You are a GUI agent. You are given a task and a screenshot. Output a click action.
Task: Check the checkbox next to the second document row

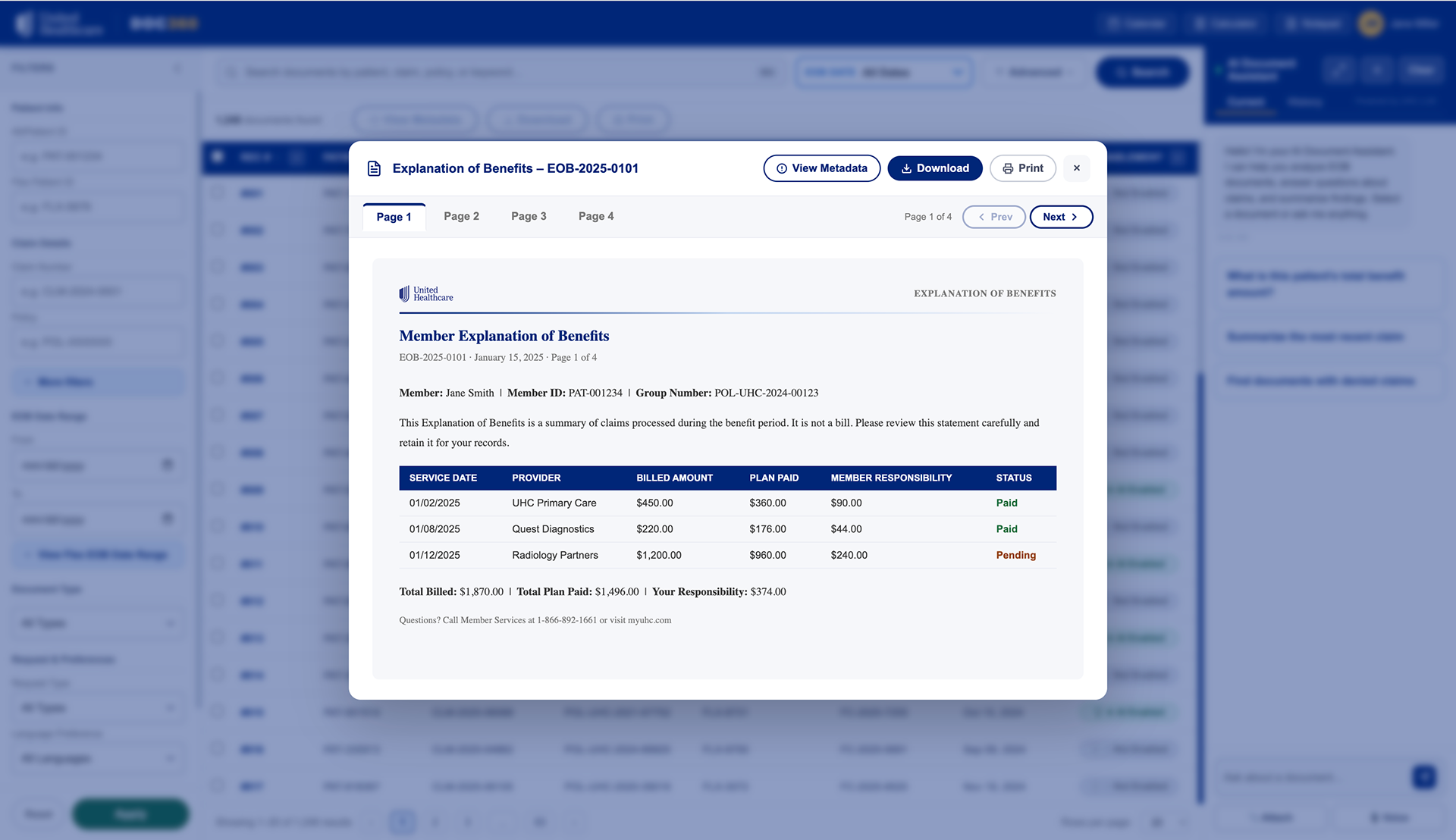click(218, 230)
